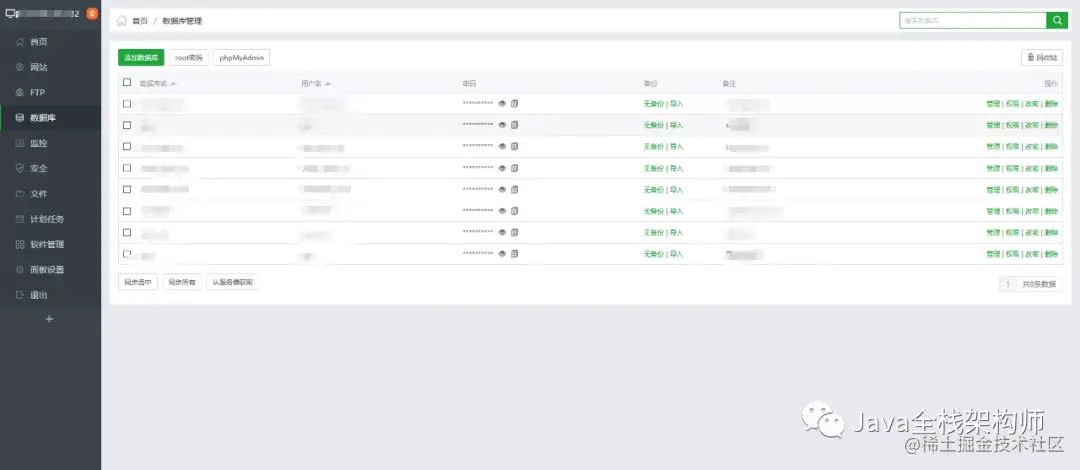Screen dimensions: 1080x470
Task: Show the password of the fifth row via its eye icon
Action: (502, 189)
